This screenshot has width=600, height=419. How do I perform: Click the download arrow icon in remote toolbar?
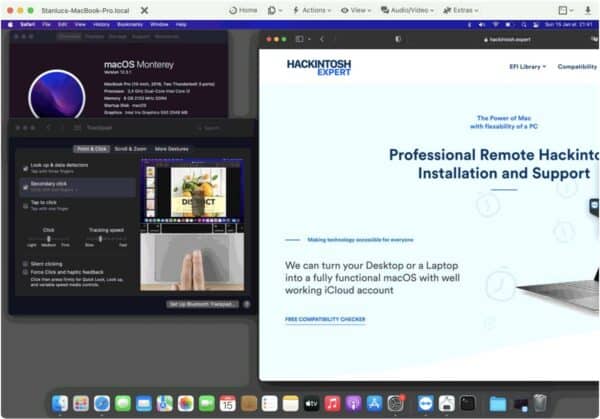pos(588,10)
